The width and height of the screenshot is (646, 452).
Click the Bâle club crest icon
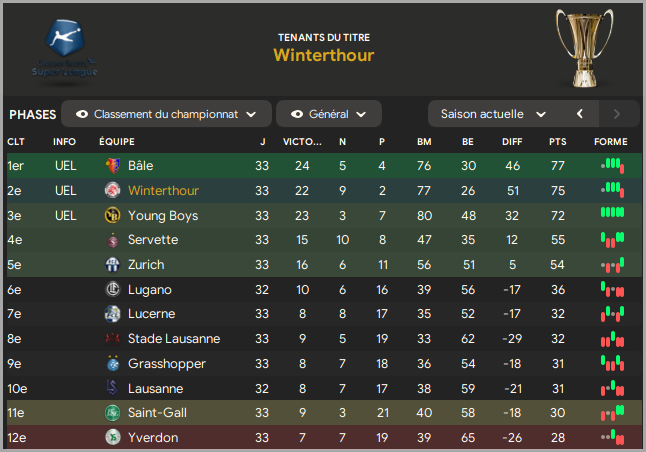112,166
